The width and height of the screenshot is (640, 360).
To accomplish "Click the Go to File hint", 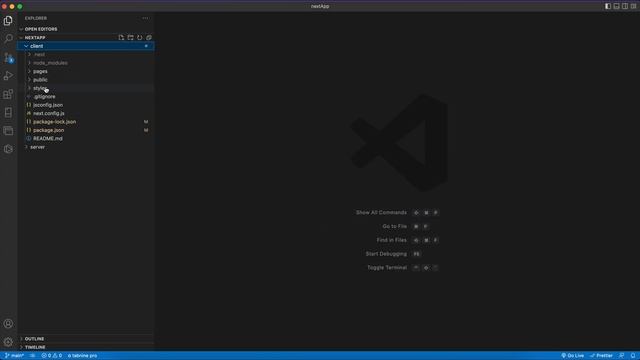I will click(x=394, y=226).
